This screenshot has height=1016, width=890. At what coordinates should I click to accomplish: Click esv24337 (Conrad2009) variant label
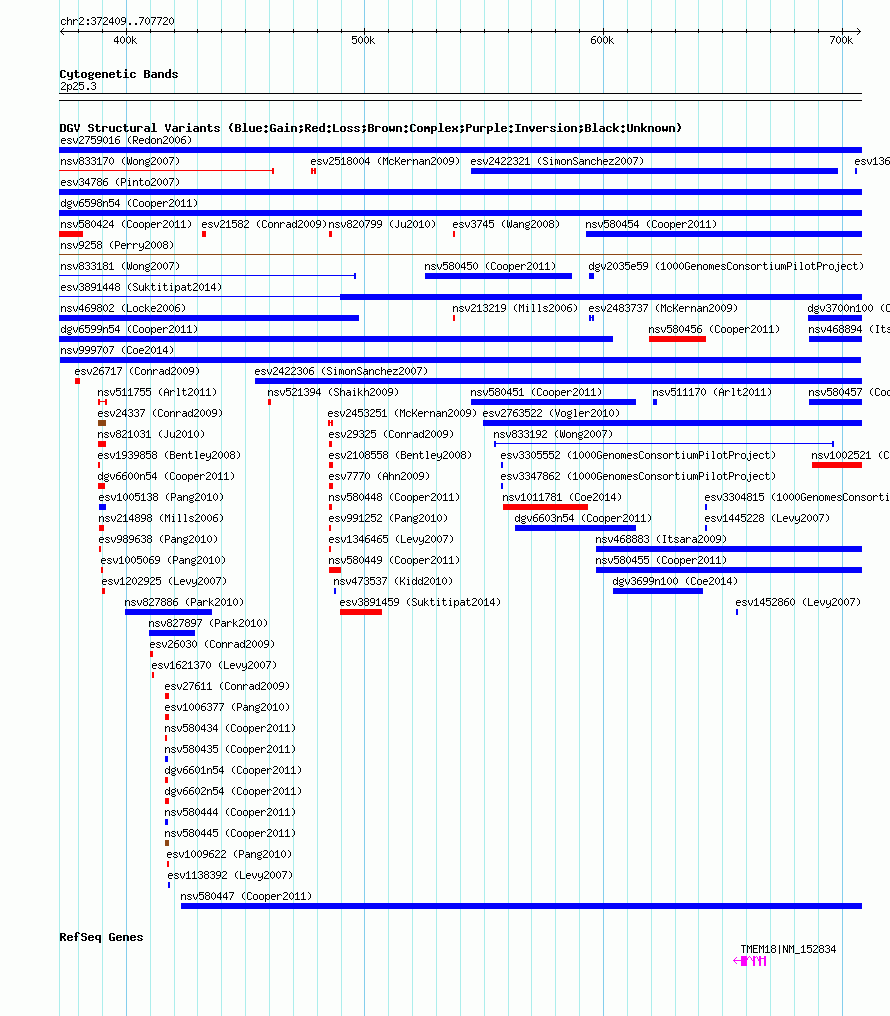pyautogui.click(x=160, y=413)
